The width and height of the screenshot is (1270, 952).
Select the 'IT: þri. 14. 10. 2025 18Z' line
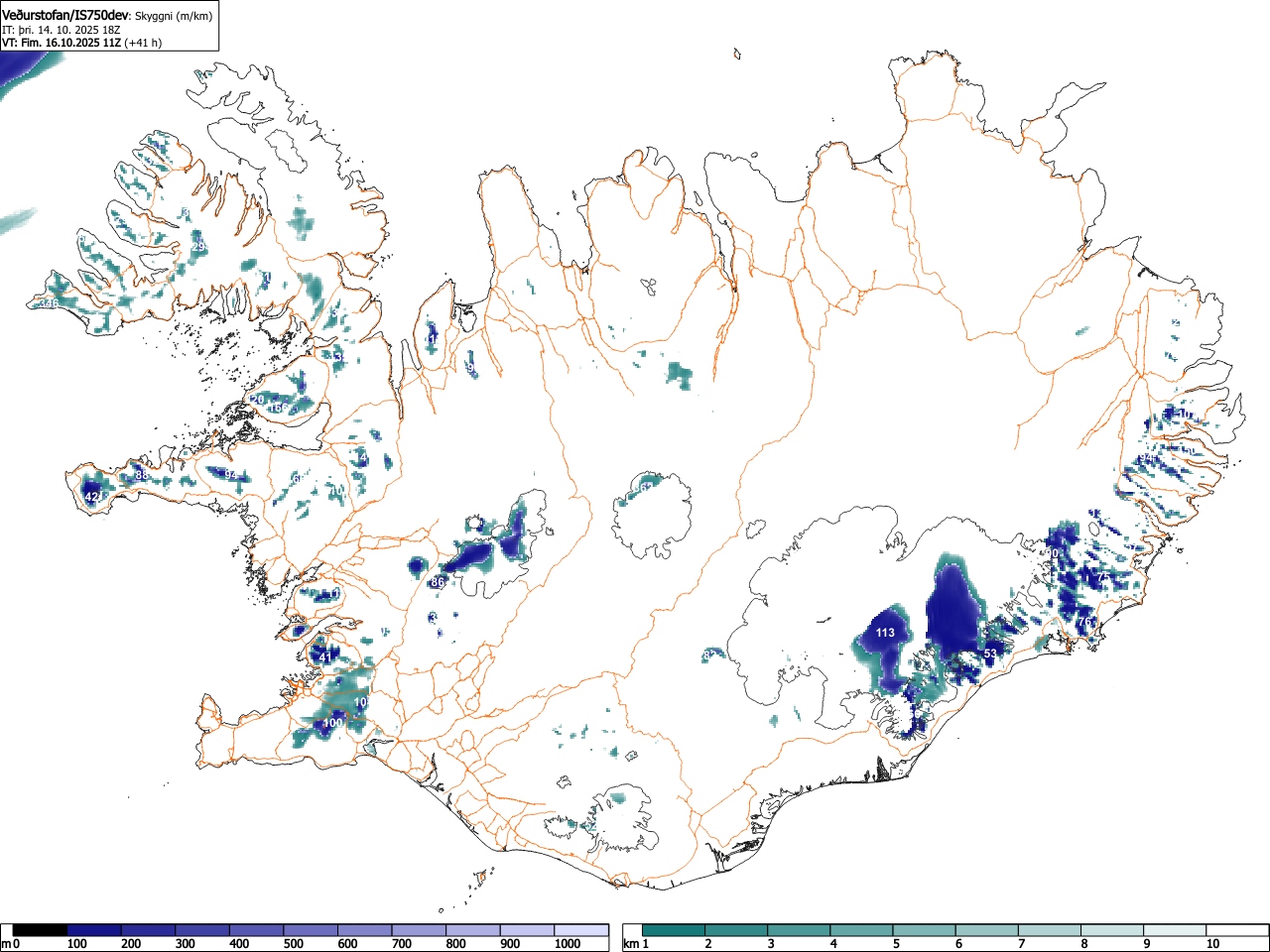point(61,30)
